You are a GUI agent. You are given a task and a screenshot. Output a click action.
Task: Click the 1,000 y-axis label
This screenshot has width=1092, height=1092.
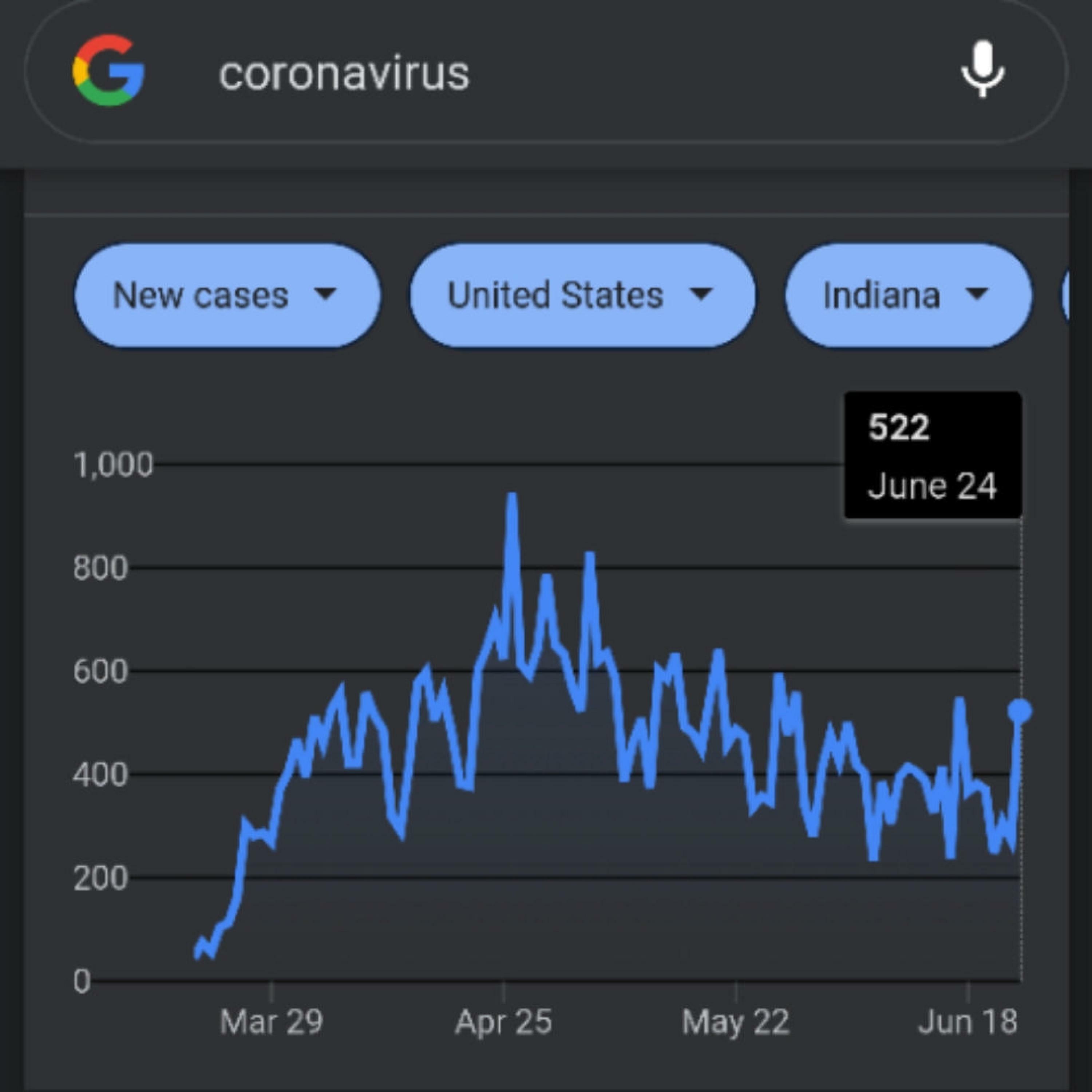pyautogui.click(x=113, y=465)
